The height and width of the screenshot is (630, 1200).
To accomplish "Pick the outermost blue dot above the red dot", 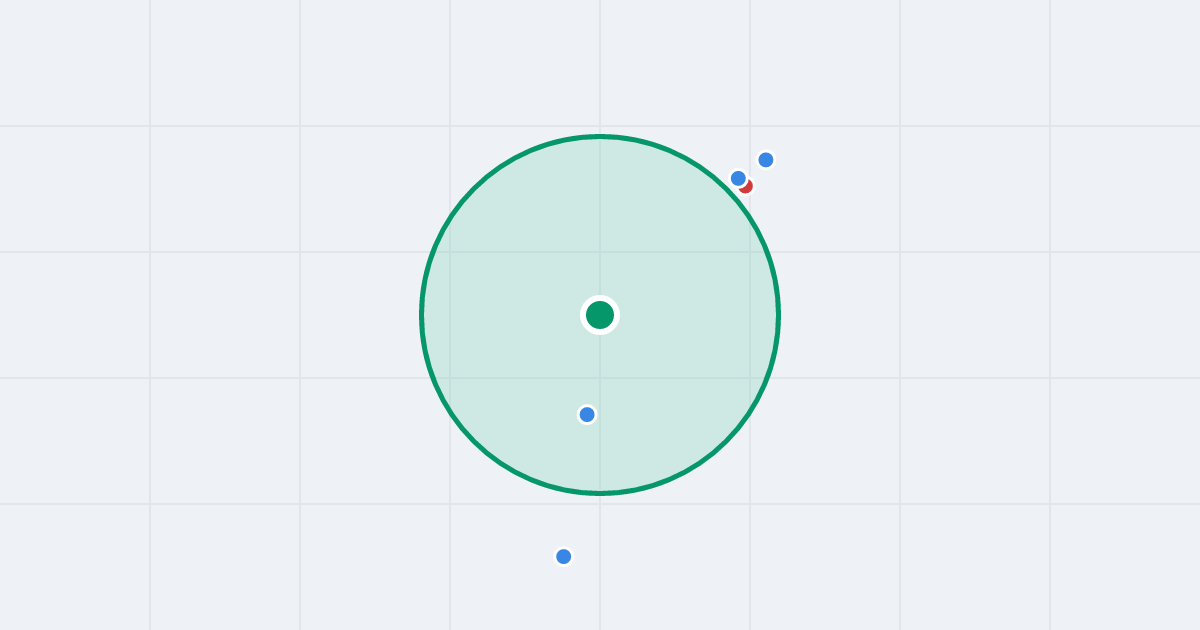I will 766,160.
